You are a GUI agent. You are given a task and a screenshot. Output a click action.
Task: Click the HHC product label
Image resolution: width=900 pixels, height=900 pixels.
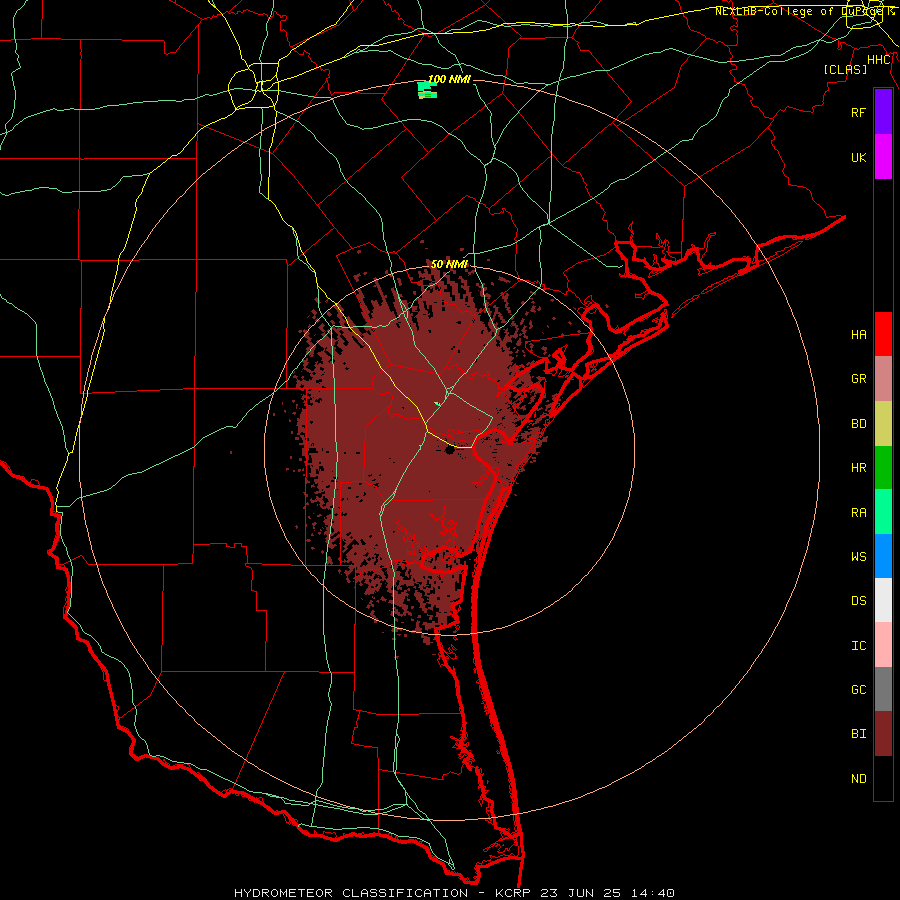tap(879, 60)
